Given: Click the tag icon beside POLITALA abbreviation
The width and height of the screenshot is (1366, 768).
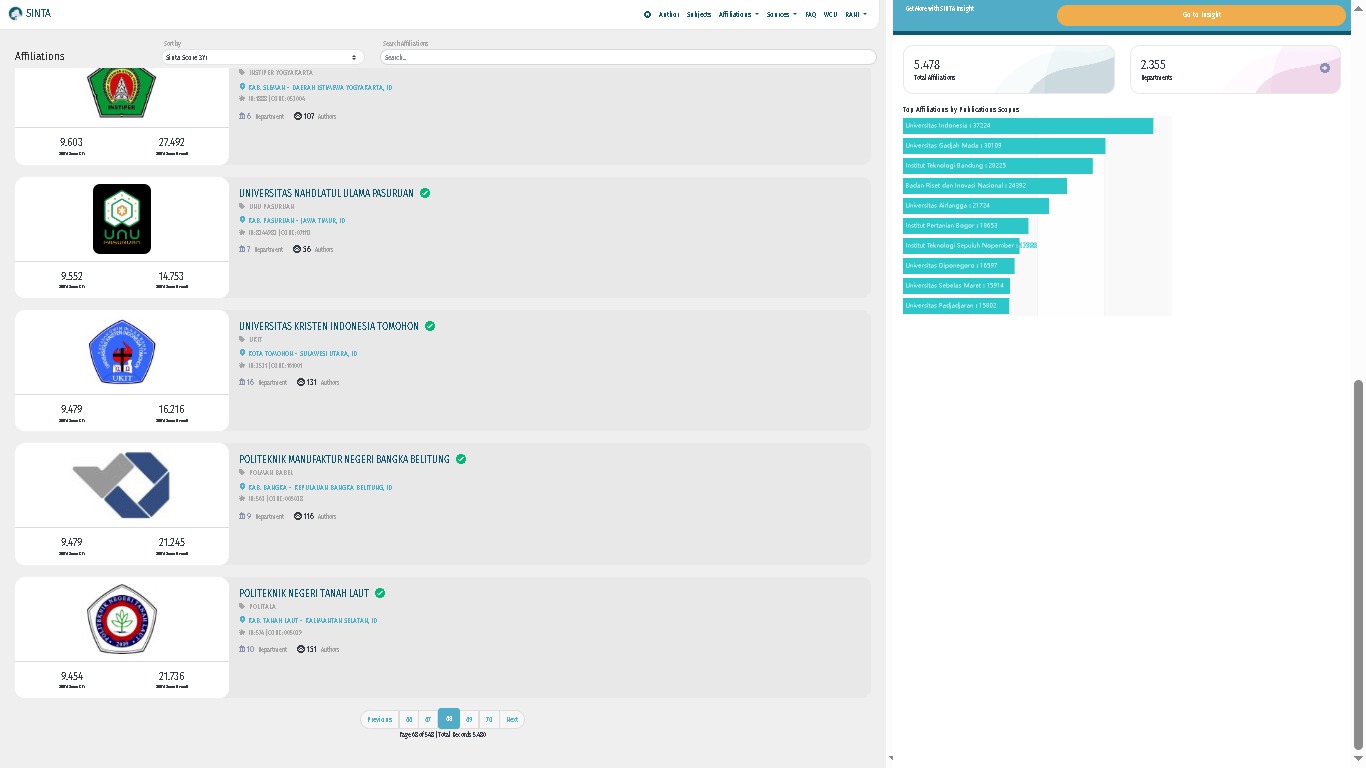Looking at the screenshot, I should (242, 606).
